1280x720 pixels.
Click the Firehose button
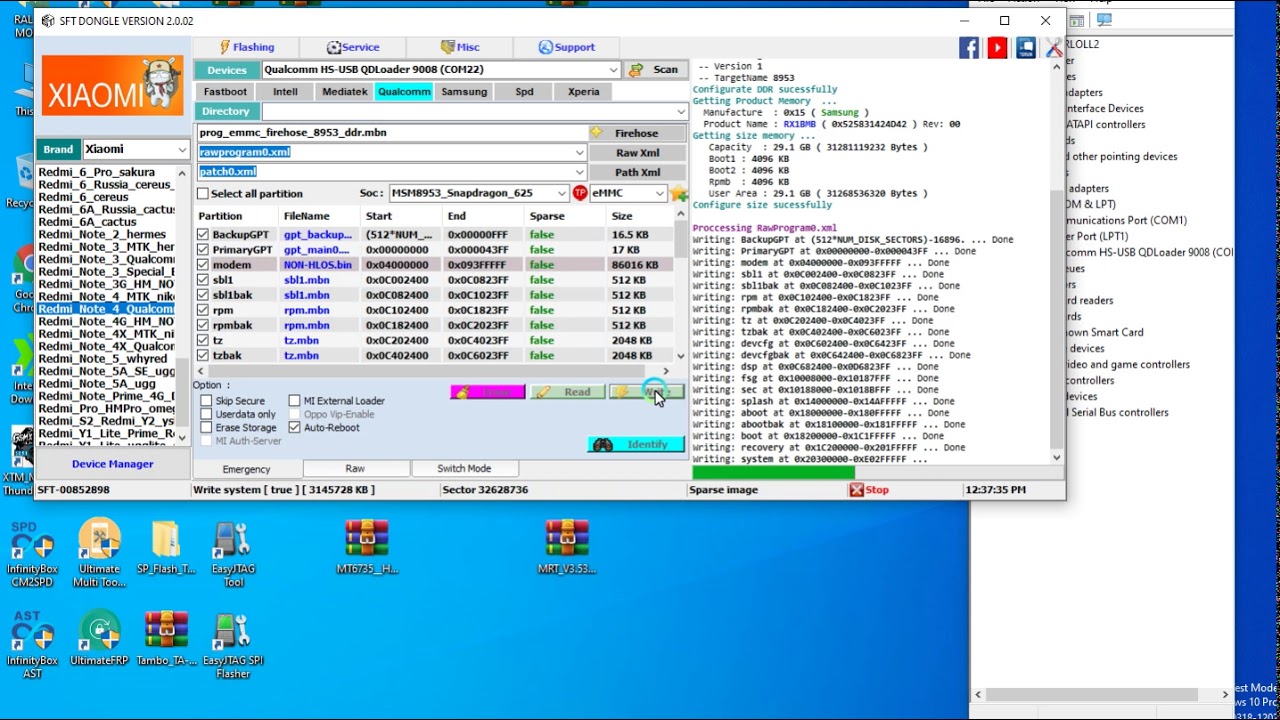pyautogui.click(x=637, y=133)
